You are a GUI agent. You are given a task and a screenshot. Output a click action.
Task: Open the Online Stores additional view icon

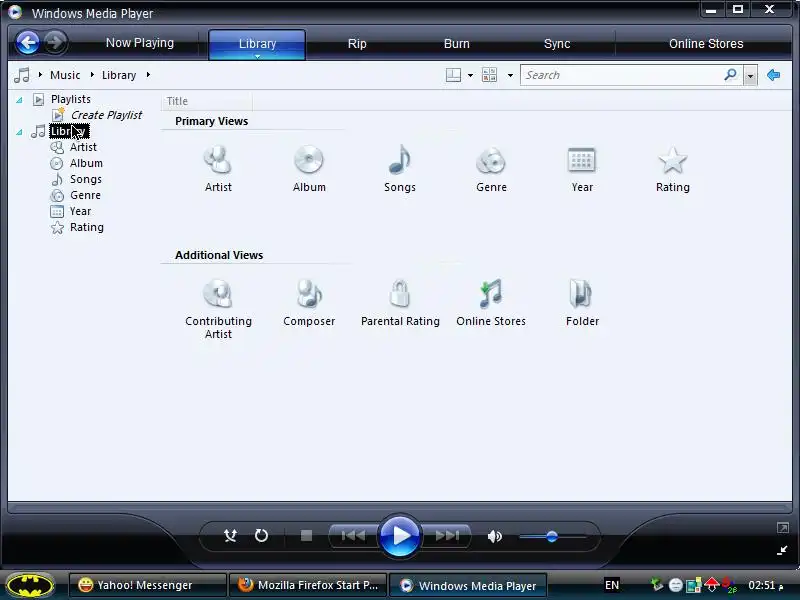coord(491,294)
